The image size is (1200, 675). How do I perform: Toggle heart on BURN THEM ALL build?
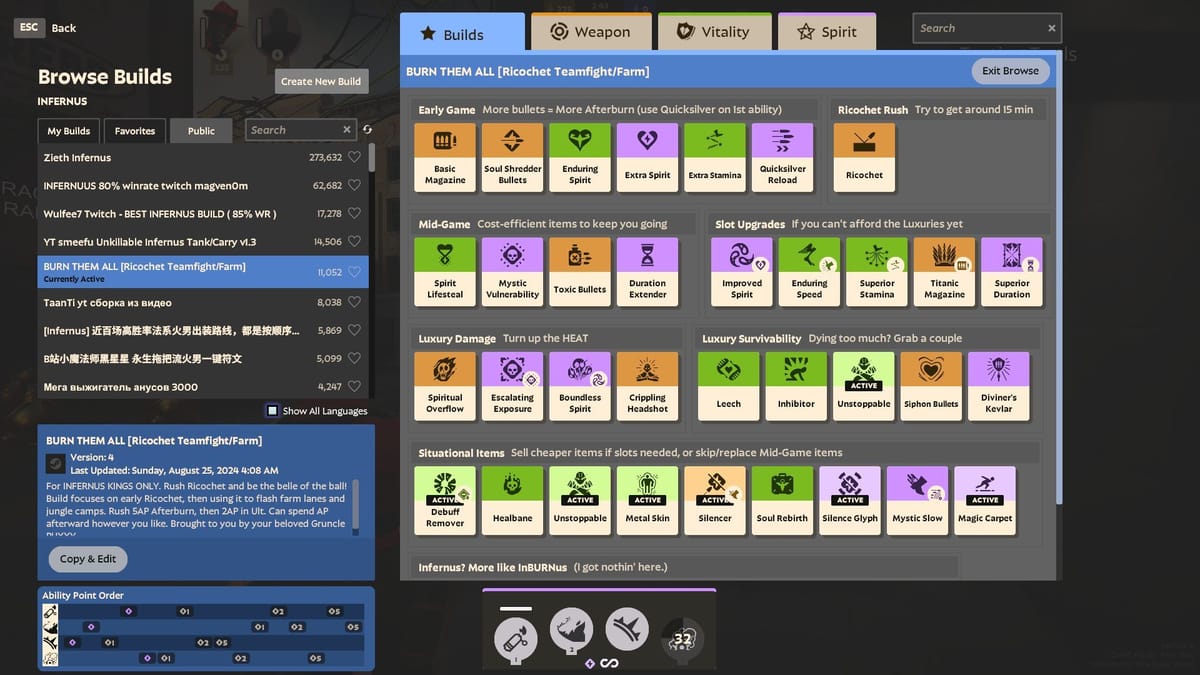(x=354, y=272)
